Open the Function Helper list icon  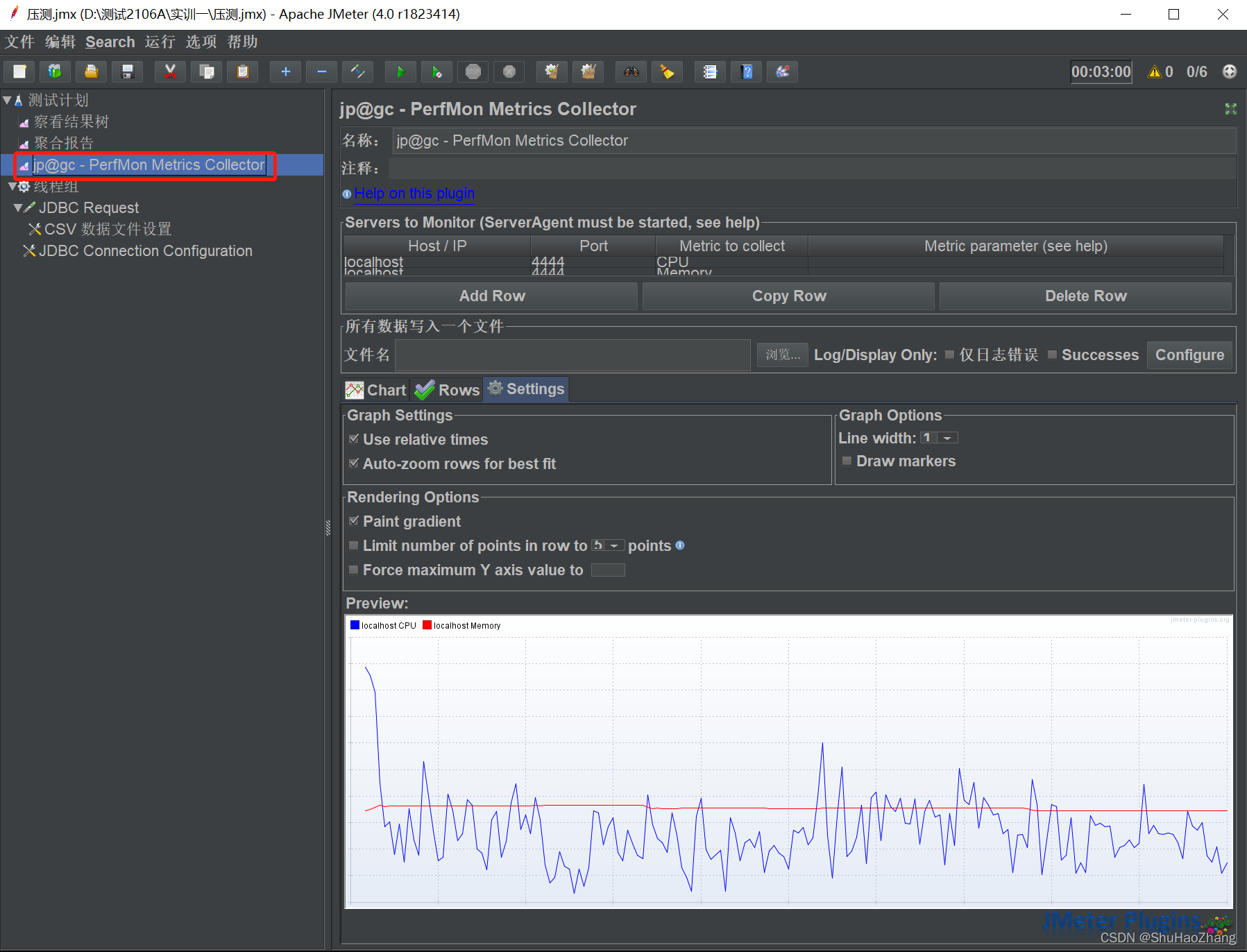coord(710,71)
